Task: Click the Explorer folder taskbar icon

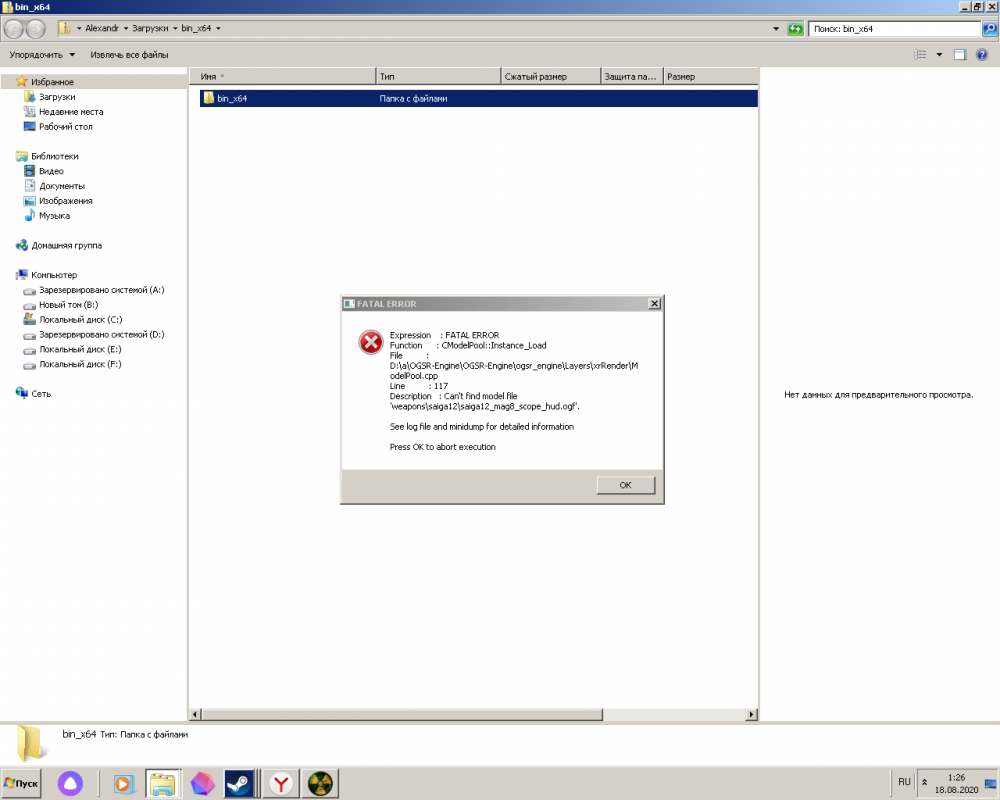Action: [163, 783]
